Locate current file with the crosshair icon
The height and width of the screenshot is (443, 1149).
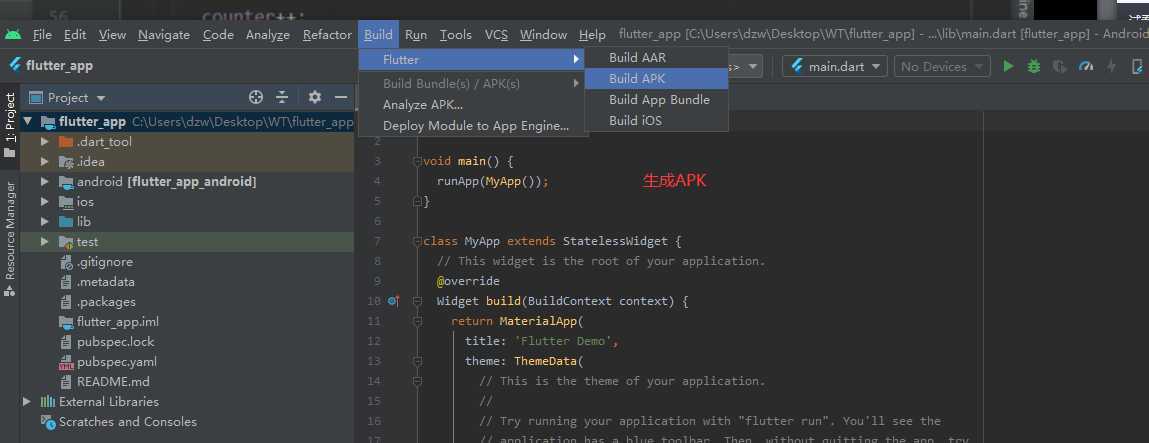pyautogui.click(x=255, y=97)
